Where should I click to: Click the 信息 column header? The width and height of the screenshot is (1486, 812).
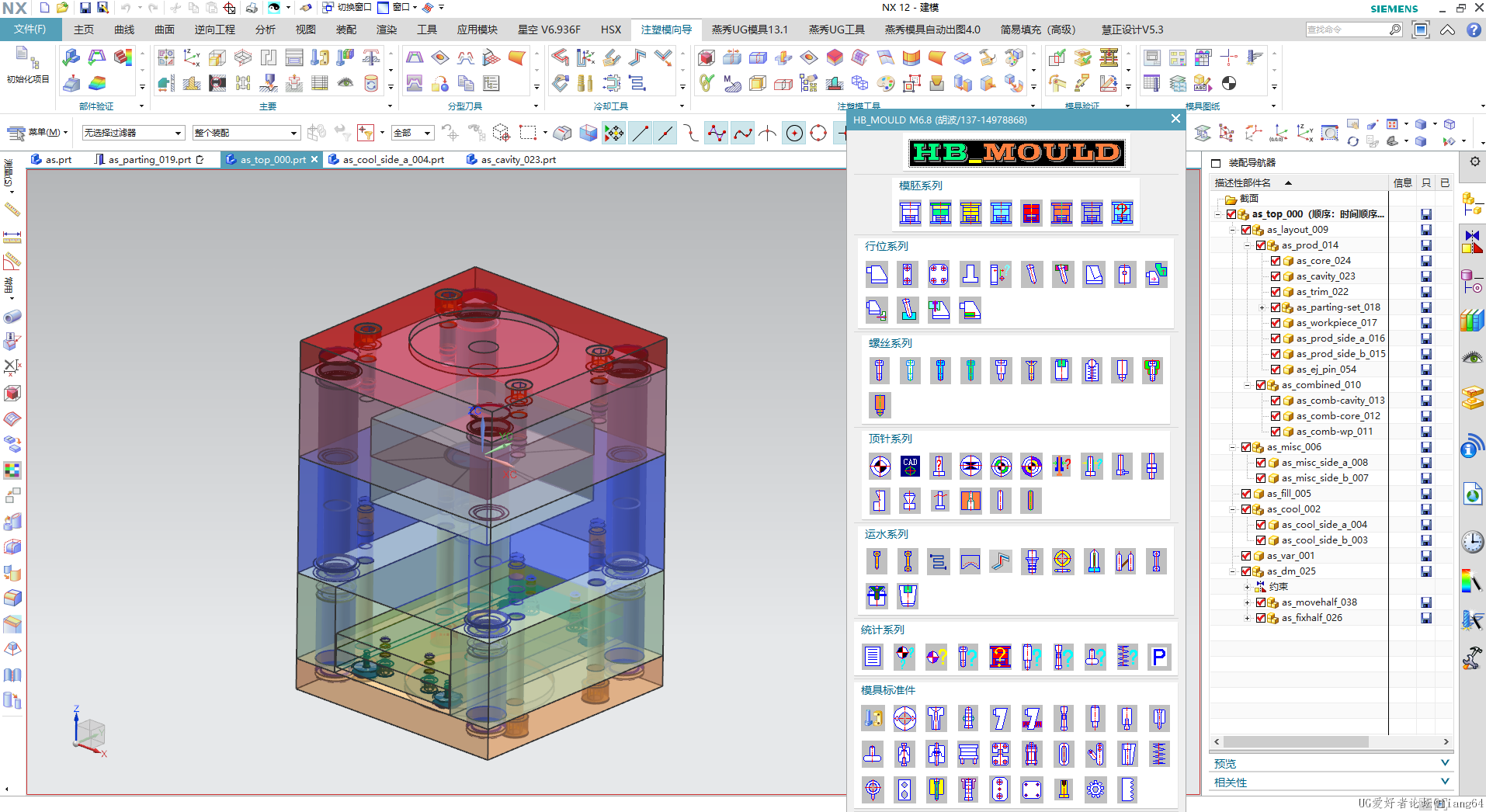pos(1403,182)
